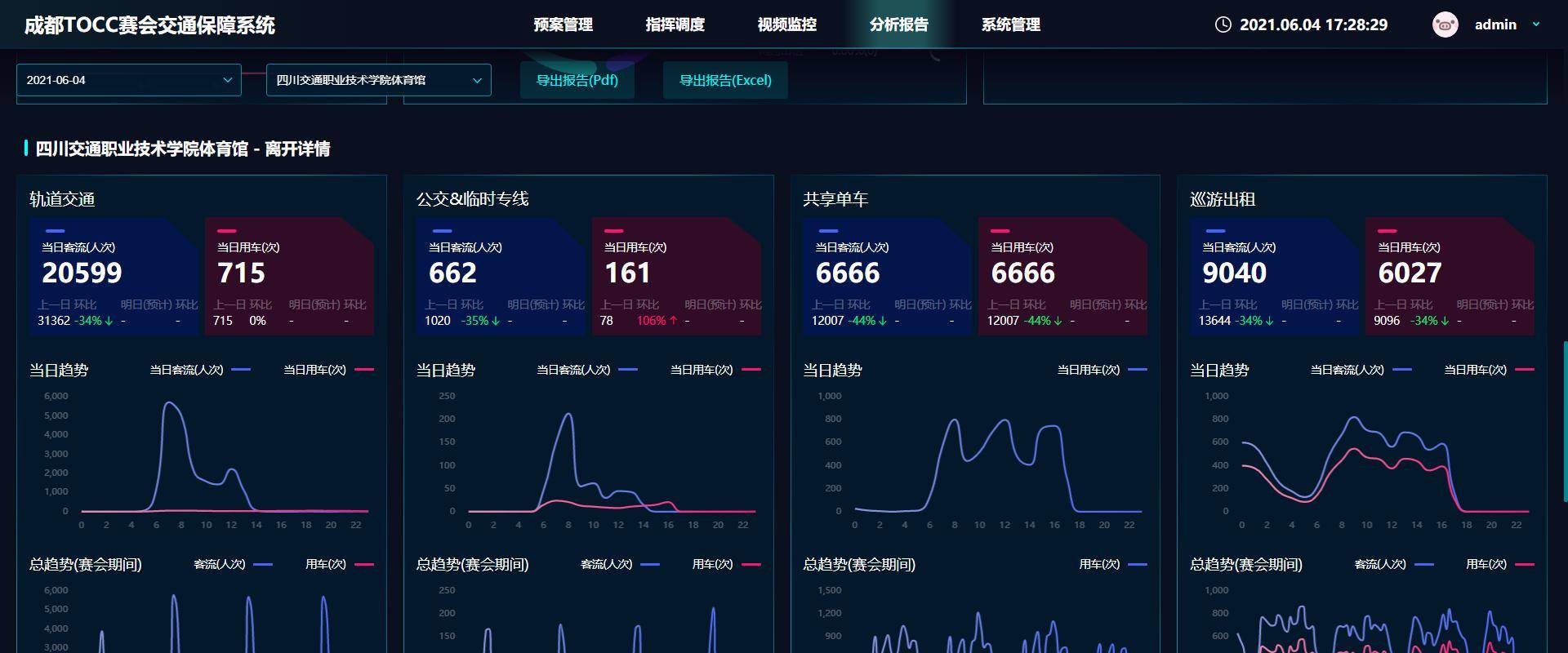The width and height of the screenshot is (1568, 653).
Task: Click down arrow beside 巡游出租 当日客流 -34%
Action: coord(1269,321)
